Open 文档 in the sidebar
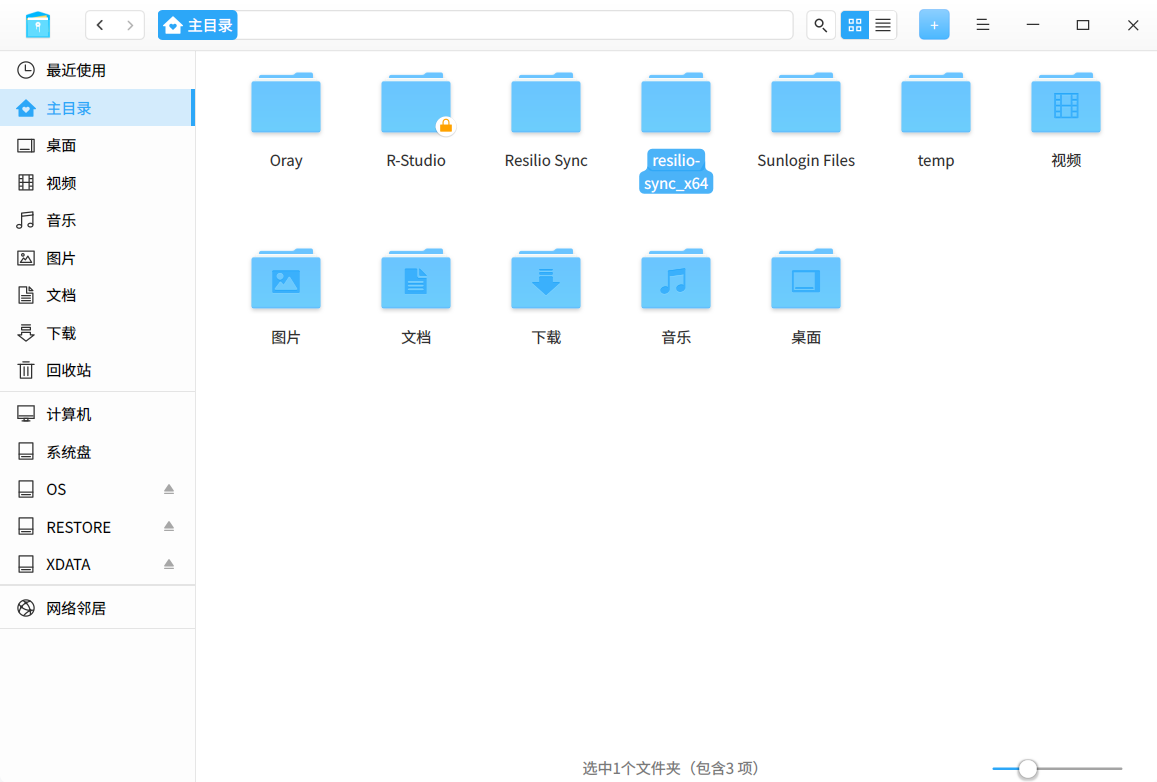Viewport: 1157px width, 782px height. click(x=97, y=295)
